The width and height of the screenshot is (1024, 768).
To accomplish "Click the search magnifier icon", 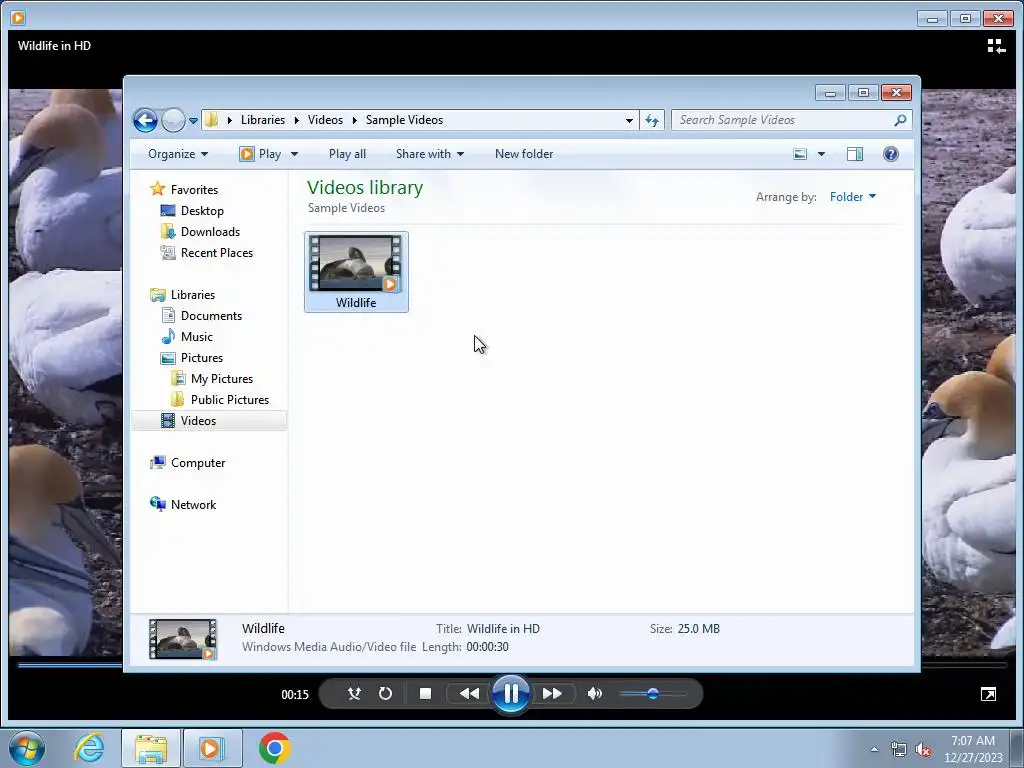I will [x=900, y=120].
